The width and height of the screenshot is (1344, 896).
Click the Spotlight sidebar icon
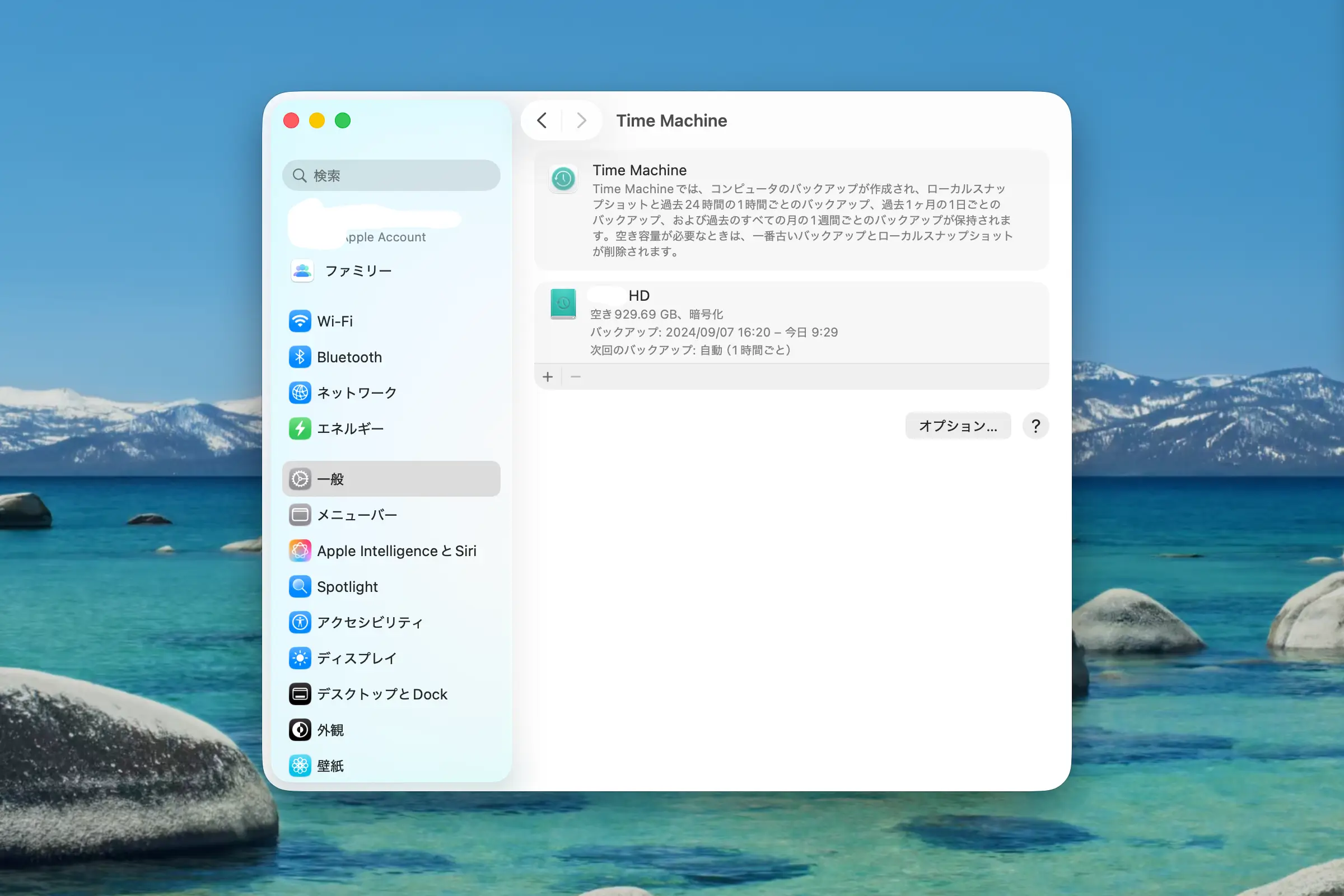click(300, 586)
